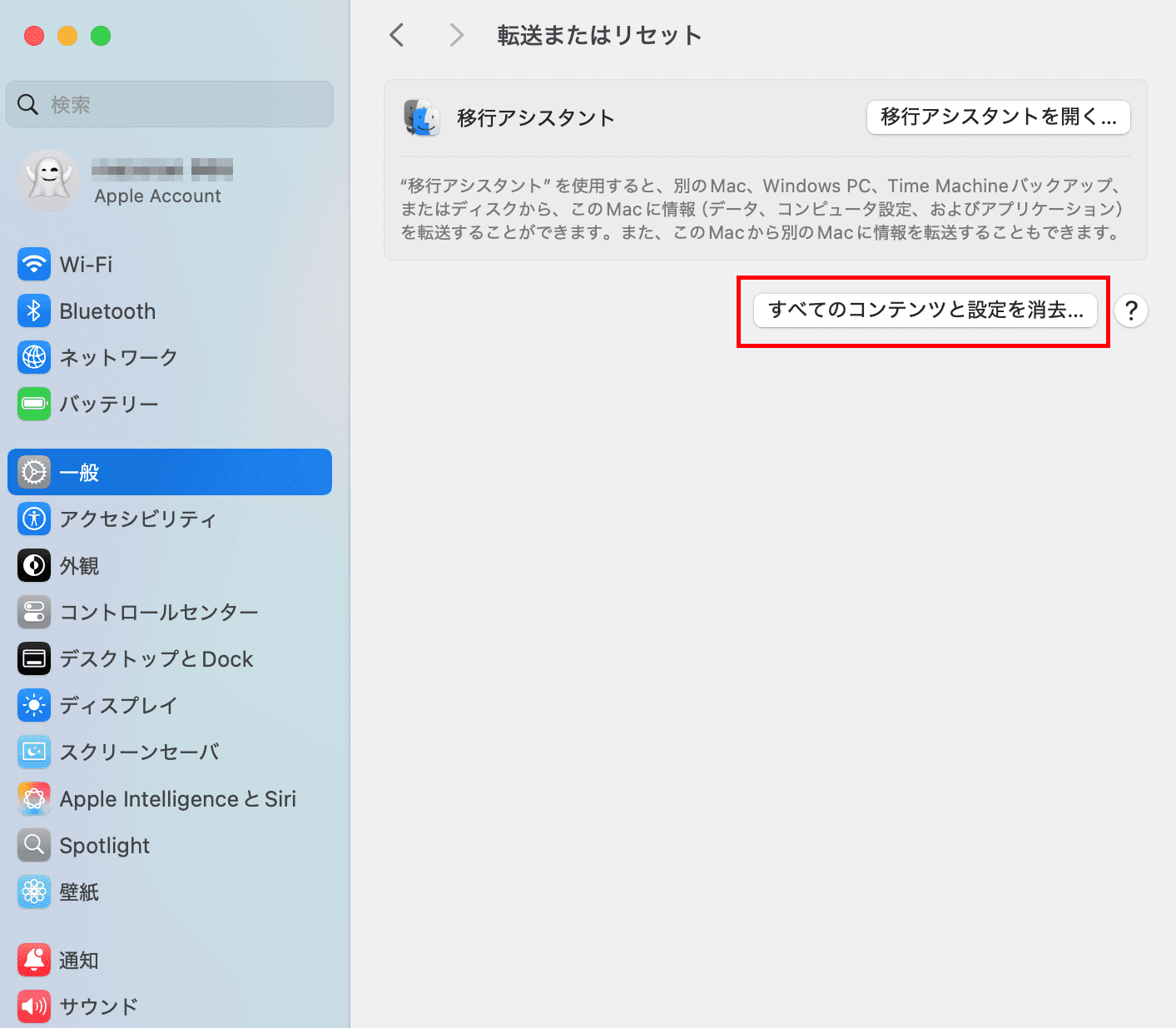Image resolution: width=1176 pixels, height=1028 pixels.
Task: Open the Apple Account label
Action: pos(158,196)
